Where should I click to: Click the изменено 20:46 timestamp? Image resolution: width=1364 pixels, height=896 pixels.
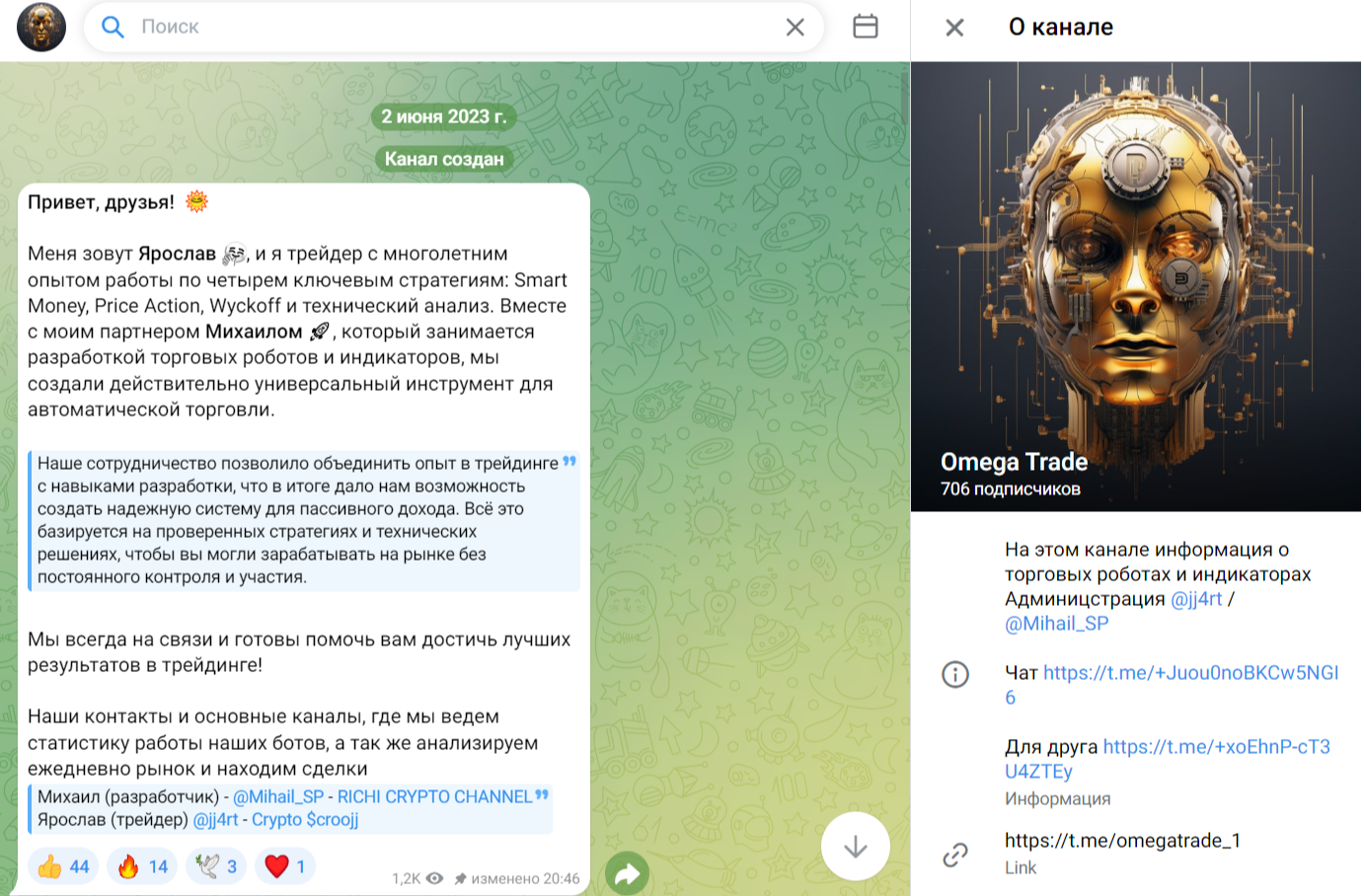[525, 878]
